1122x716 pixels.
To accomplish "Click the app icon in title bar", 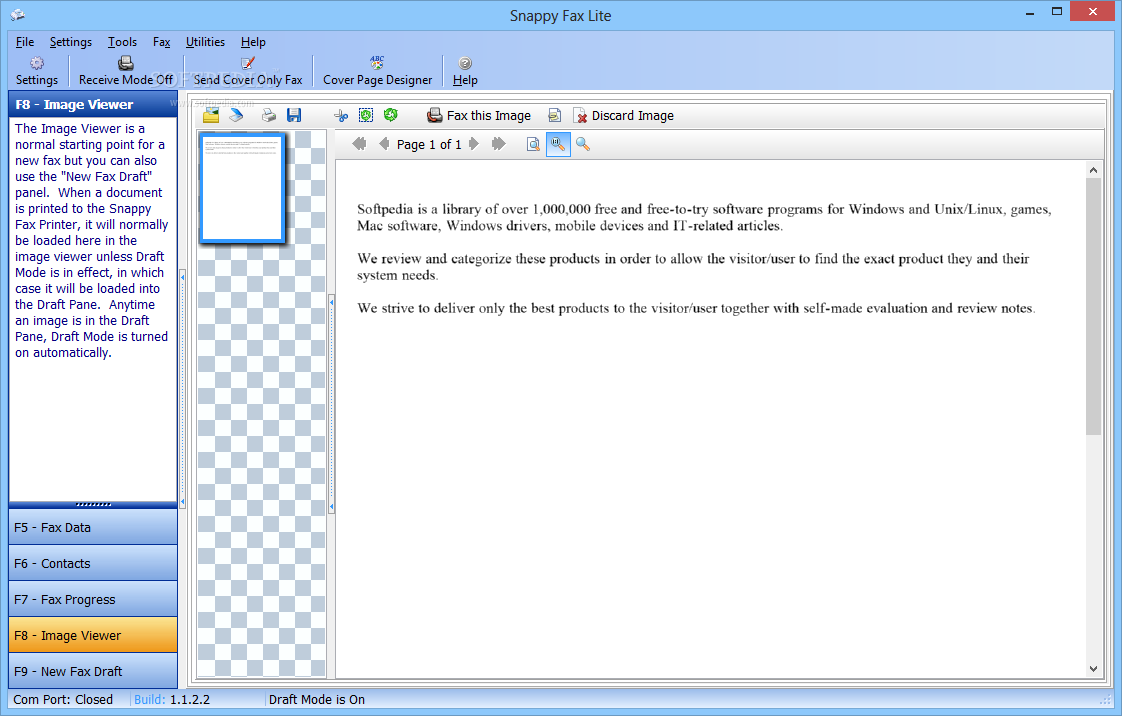I will point(18,15).
